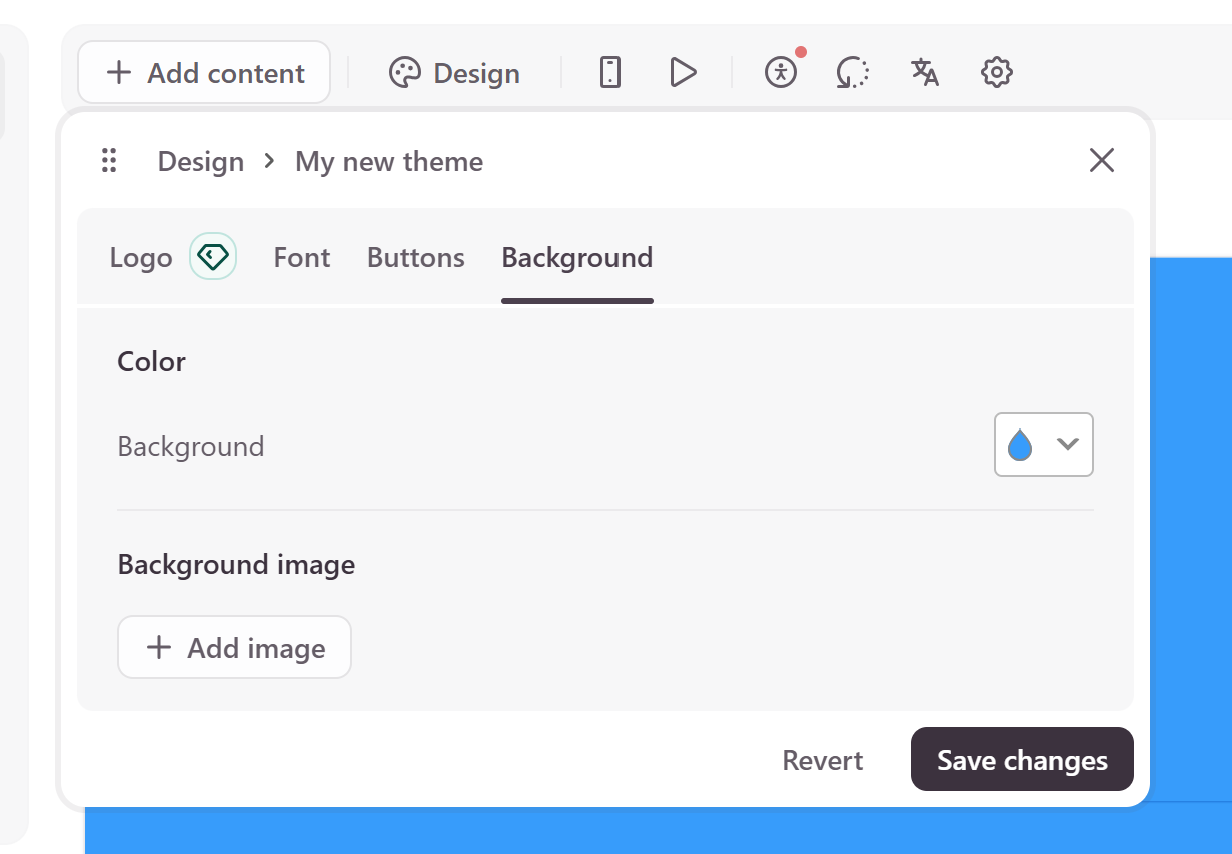Open the Design palette menu

(454, 73)
